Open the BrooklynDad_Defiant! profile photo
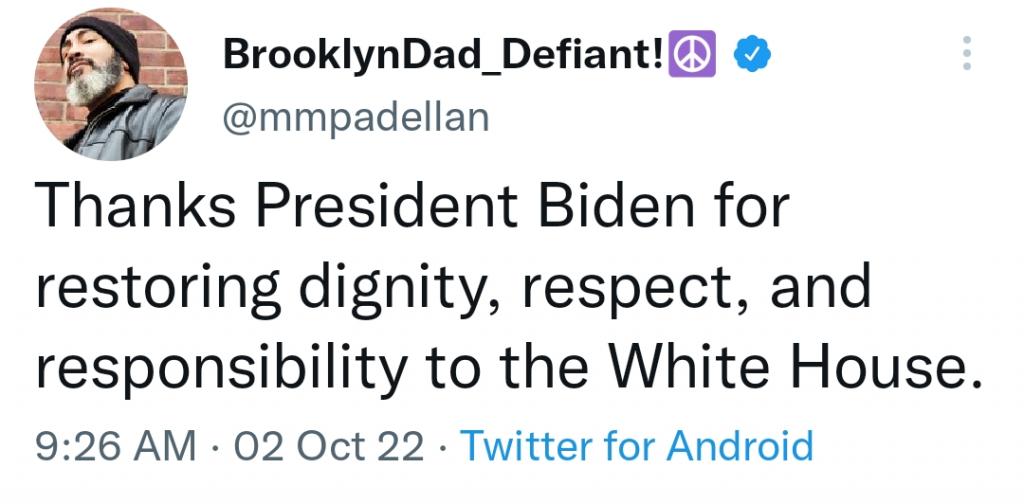Screen dimensions: 1024x504 [x=111, y=87]
